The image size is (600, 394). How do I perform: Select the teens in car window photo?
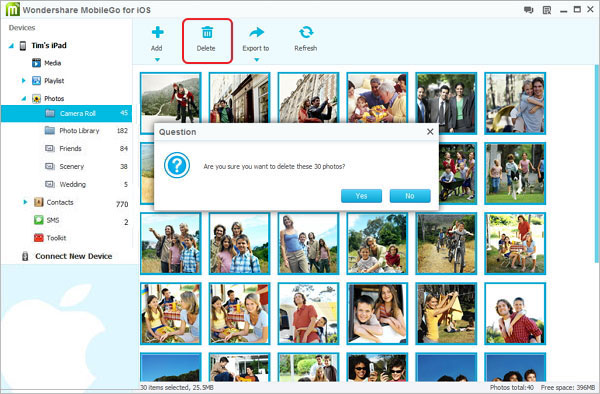(377, 313)
